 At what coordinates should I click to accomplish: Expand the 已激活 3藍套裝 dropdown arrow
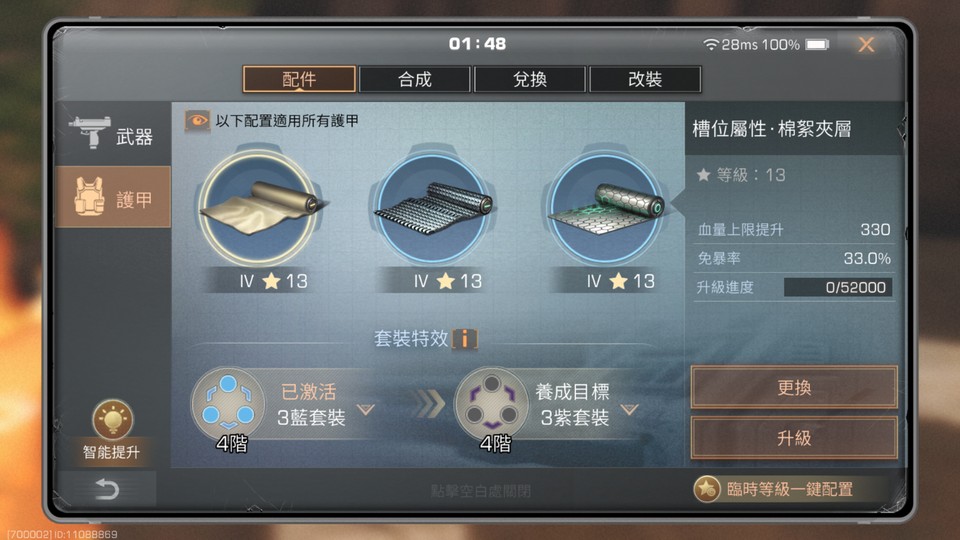(x=366, y=409)
